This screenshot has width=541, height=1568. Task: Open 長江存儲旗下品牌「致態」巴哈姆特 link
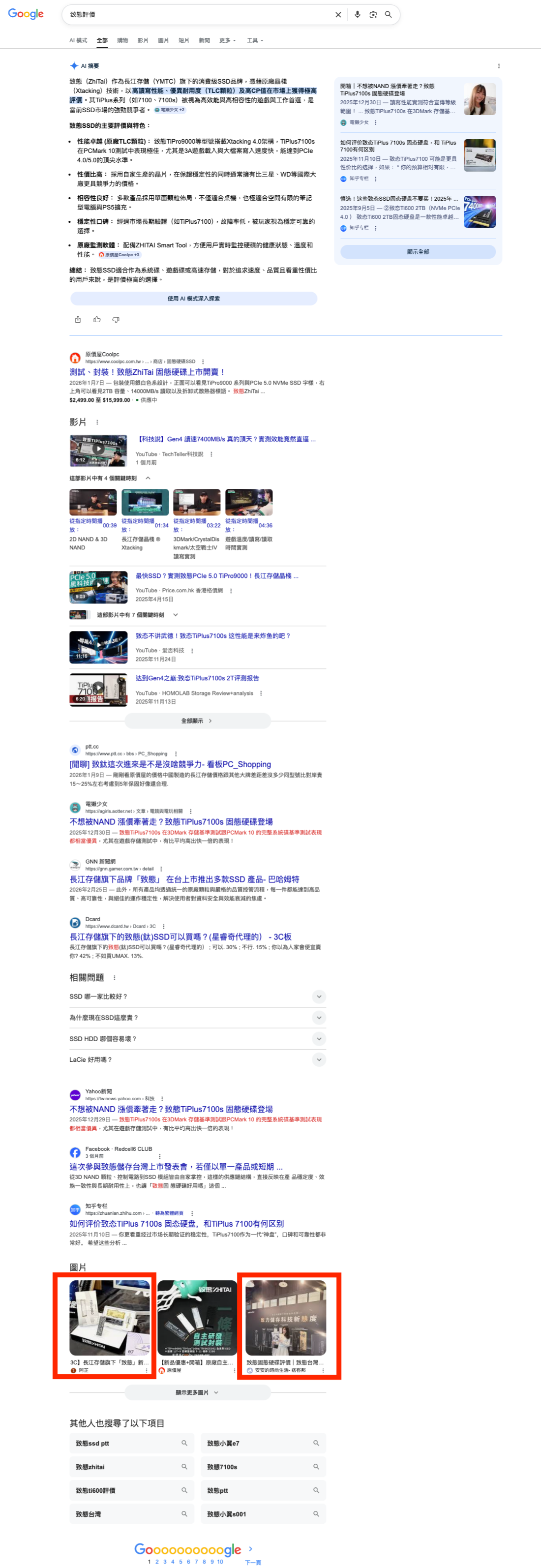coord(184,879)
